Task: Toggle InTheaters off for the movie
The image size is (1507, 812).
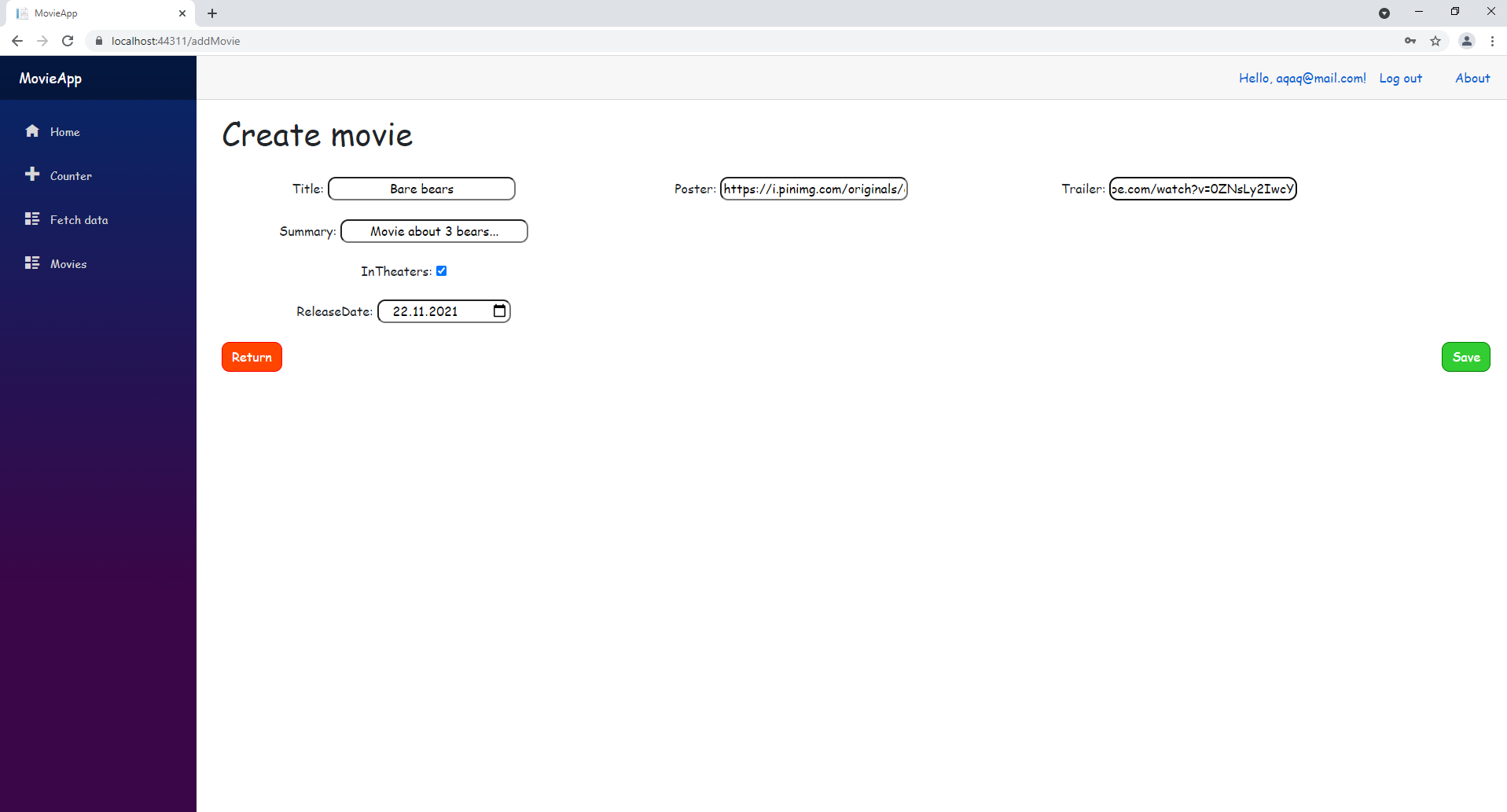Action: (x=441, y=270)
